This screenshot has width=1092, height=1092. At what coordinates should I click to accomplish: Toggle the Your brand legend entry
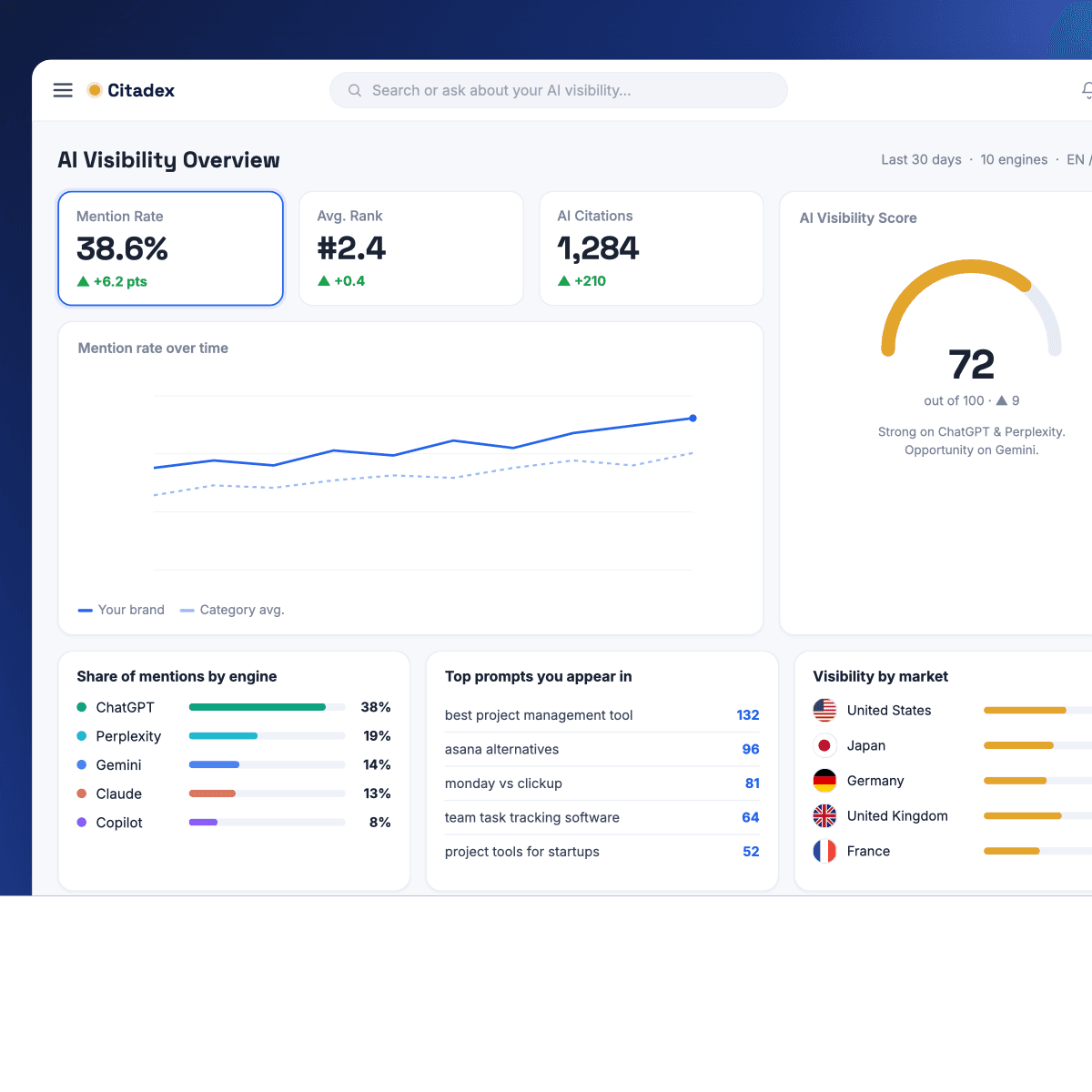[x=121, y=610]
